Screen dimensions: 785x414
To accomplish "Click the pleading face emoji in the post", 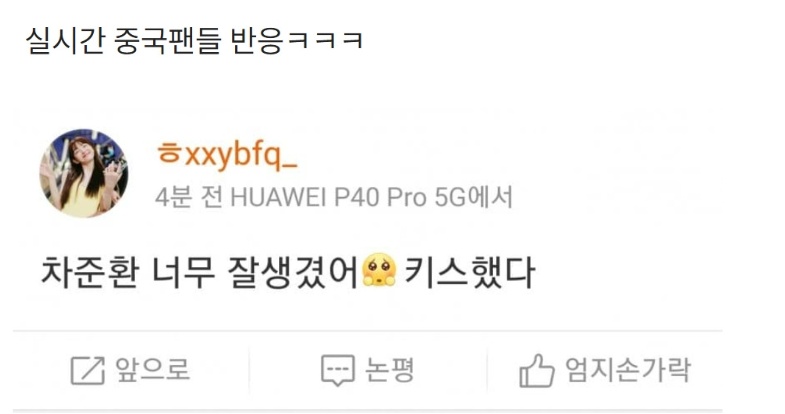I will (379, 271).
